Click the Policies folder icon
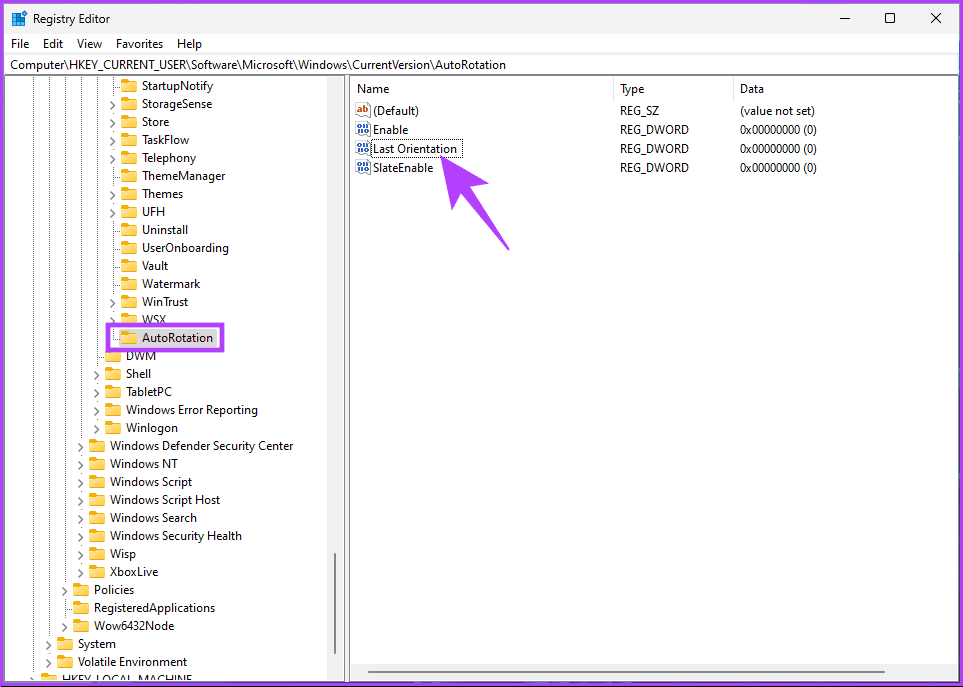963x687 pixels. (81, 590)
